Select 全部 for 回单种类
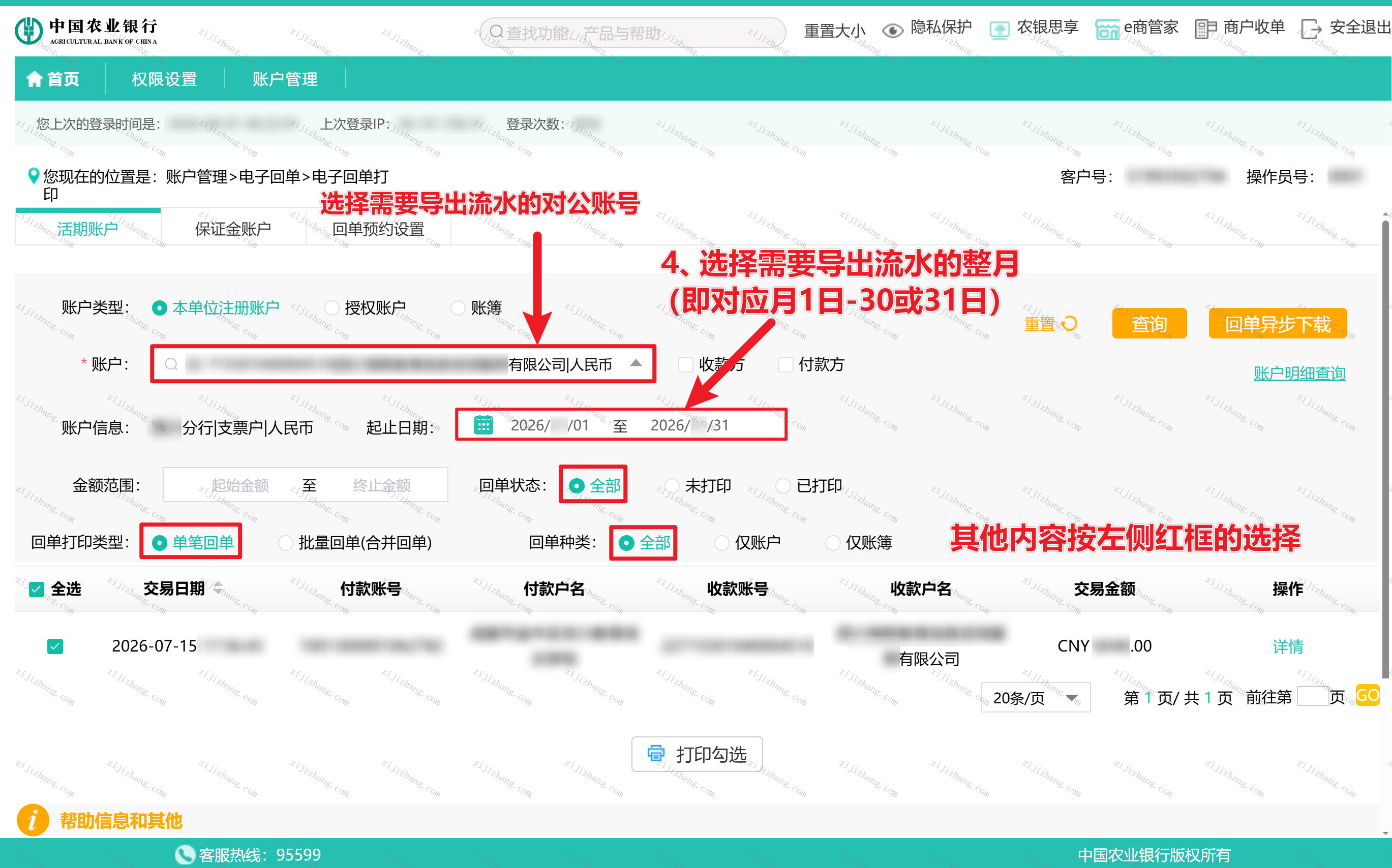The image size is (1392, 868). (626, 543)
